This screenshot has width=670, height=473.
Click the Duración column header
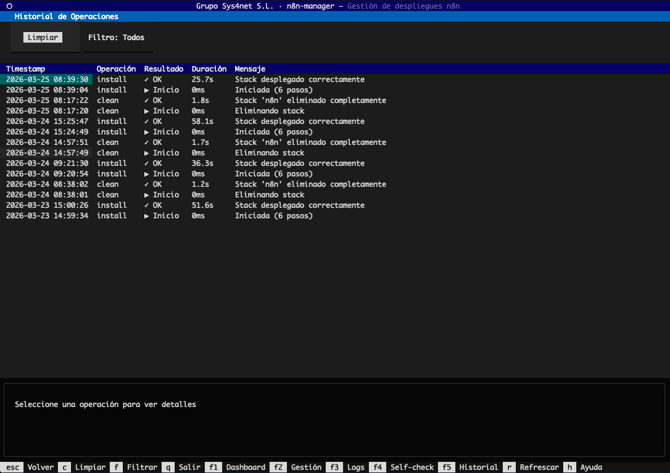(x=209, y=69)
